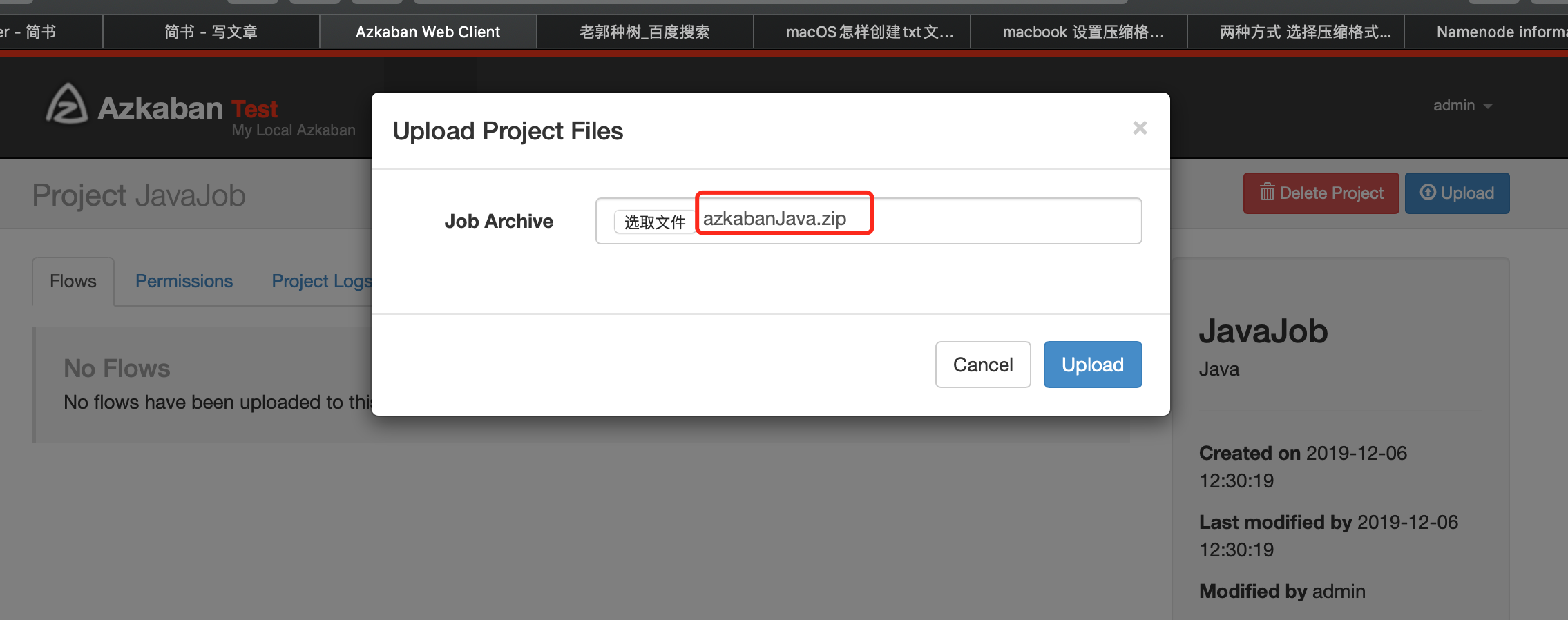1568x620 pixels.
Task: Click the My Local Azkaban subtitle
Action: [x=294, y=130]
